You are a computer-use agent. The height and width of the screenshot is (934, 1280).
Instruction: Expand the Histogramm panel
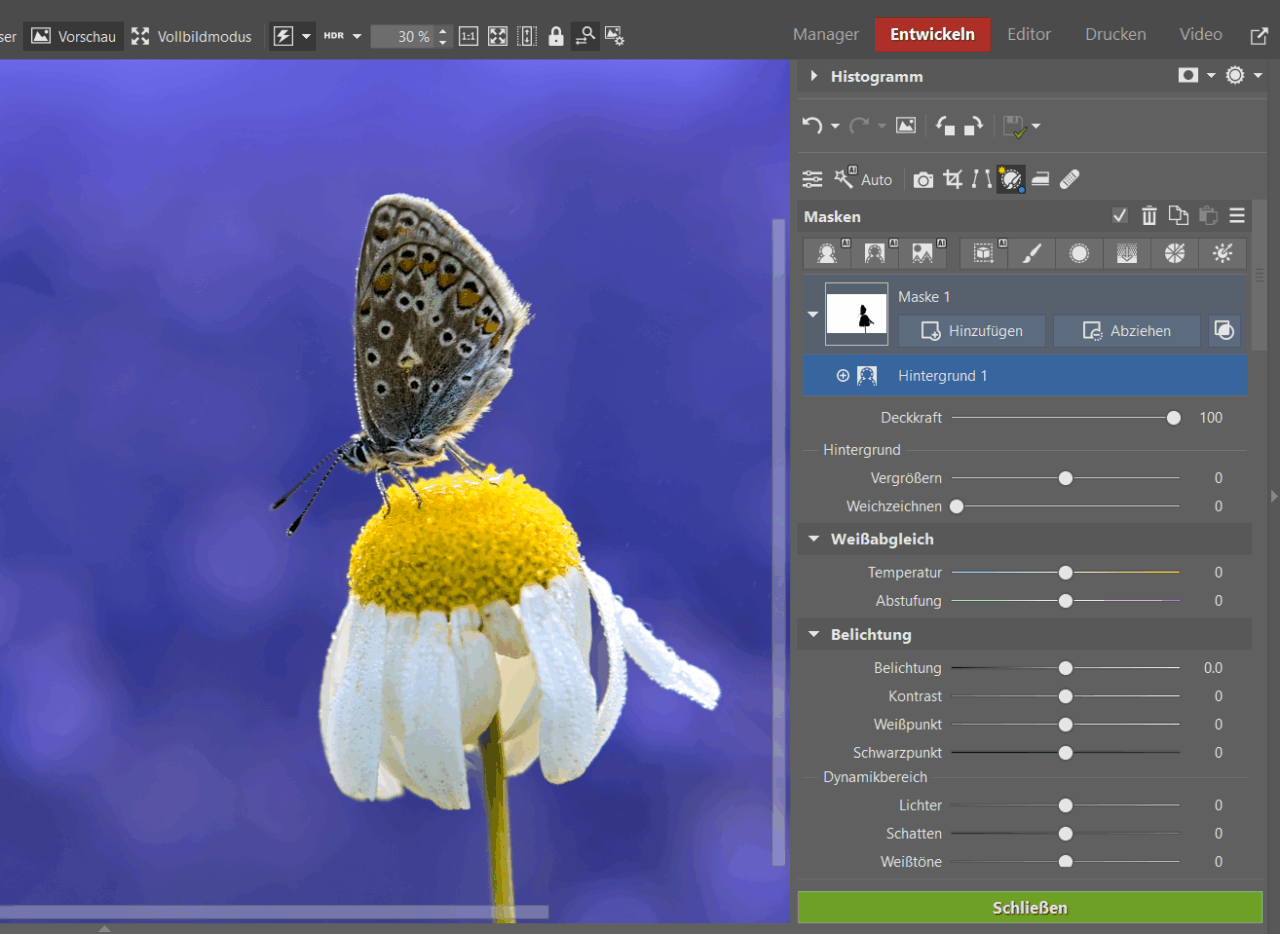point(814,76)
